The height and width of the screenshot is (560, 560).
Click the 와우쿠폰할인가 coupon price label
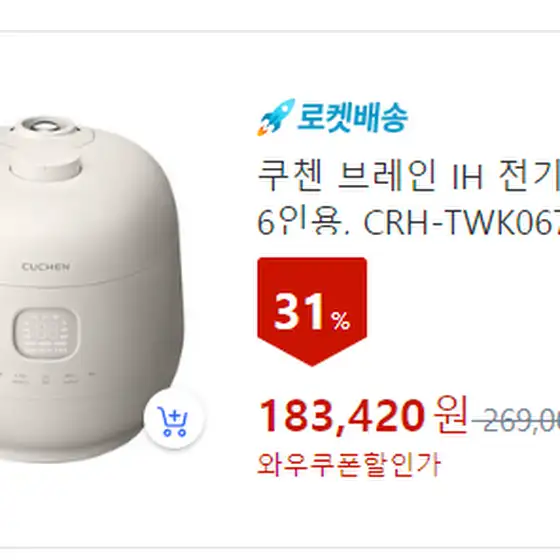(349, 465)
